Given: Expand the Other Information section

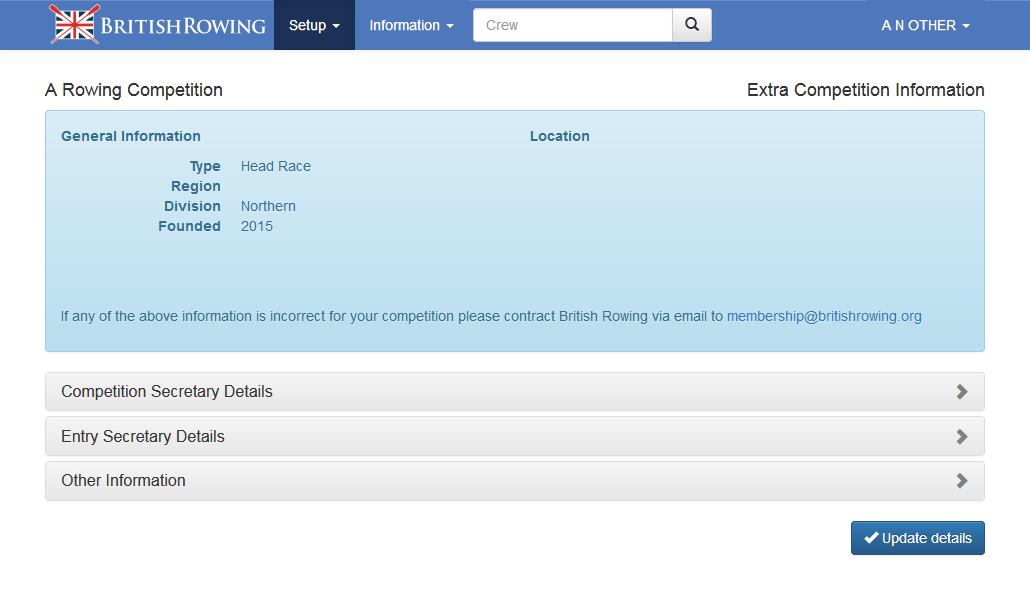Looking at the screenshot, I should point(124,481).
